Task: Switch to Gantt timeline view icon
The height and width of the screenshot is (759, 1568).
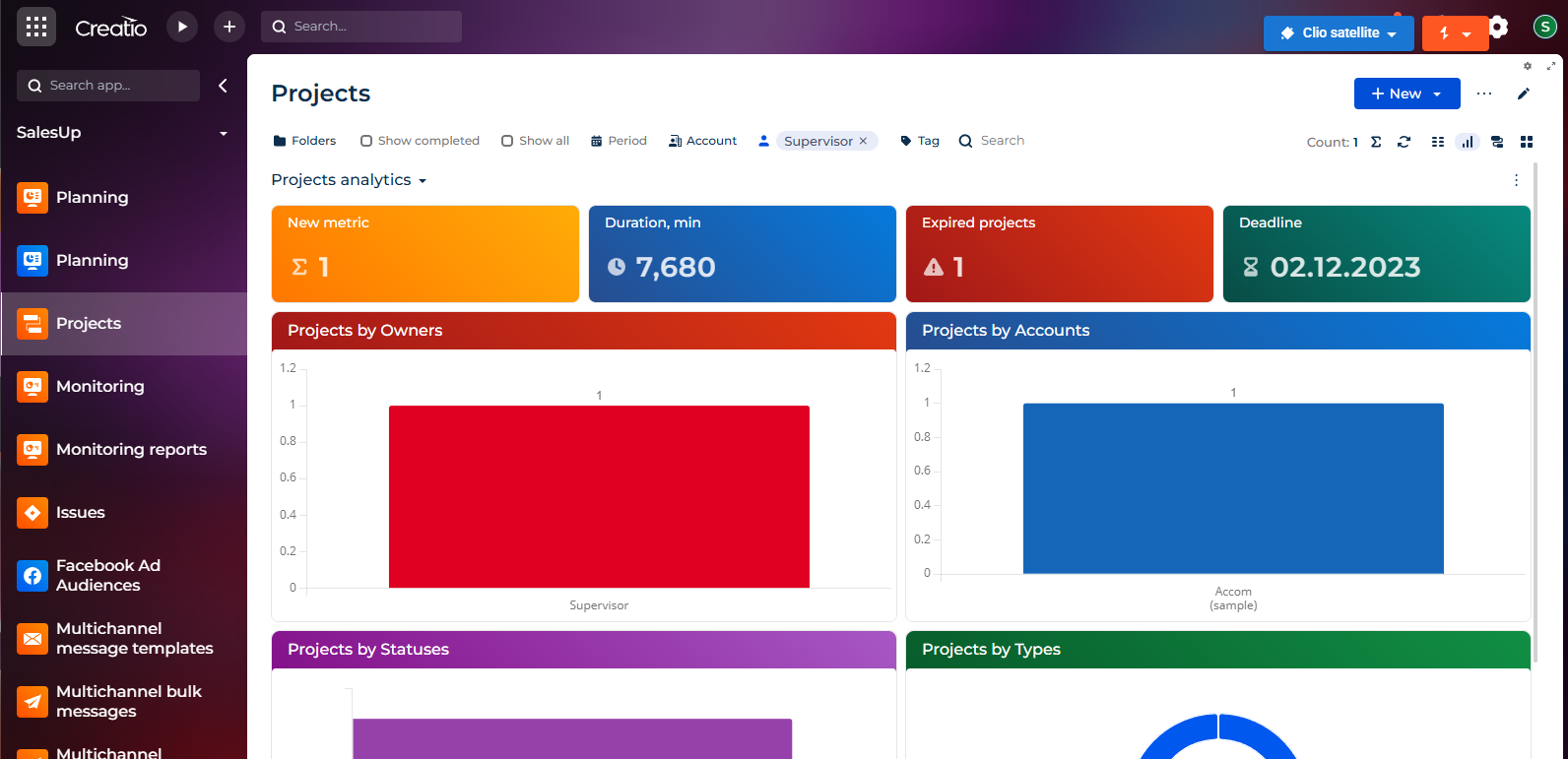Action: coord(1497,142)
